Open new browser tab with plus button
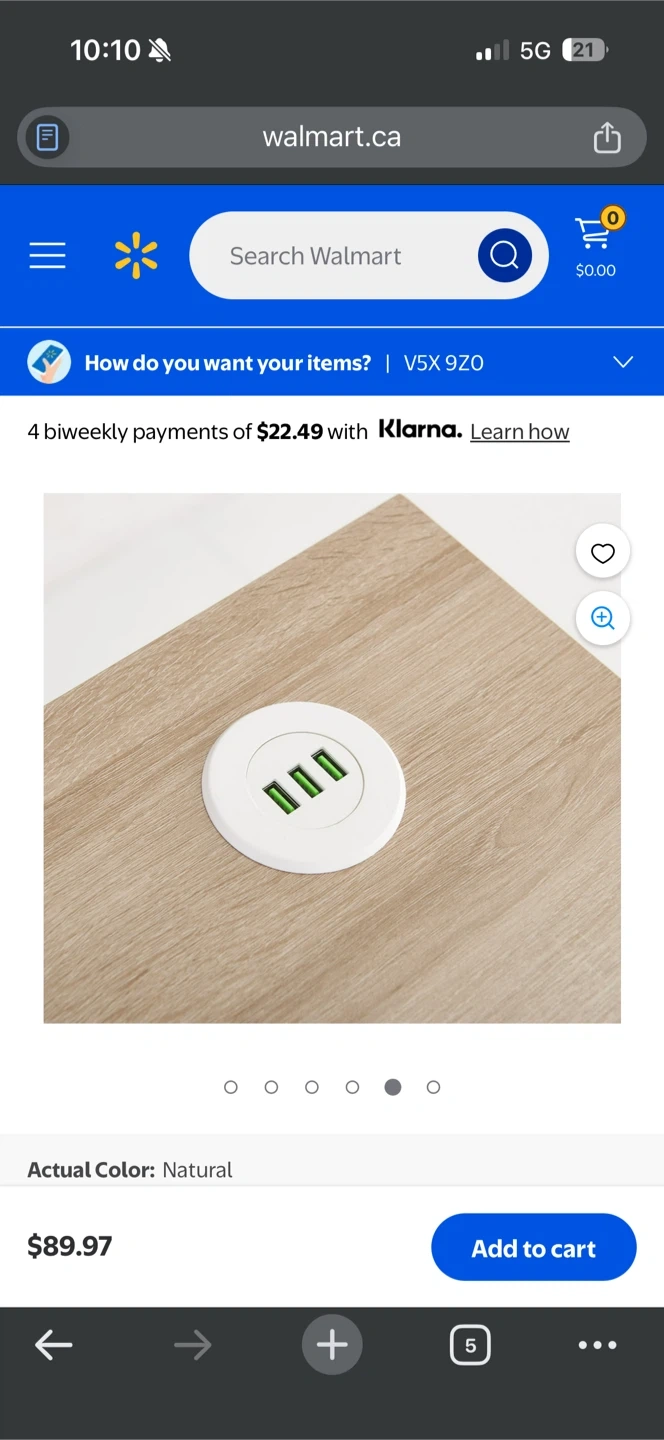664x1440 pixels. pos(332,1345)
